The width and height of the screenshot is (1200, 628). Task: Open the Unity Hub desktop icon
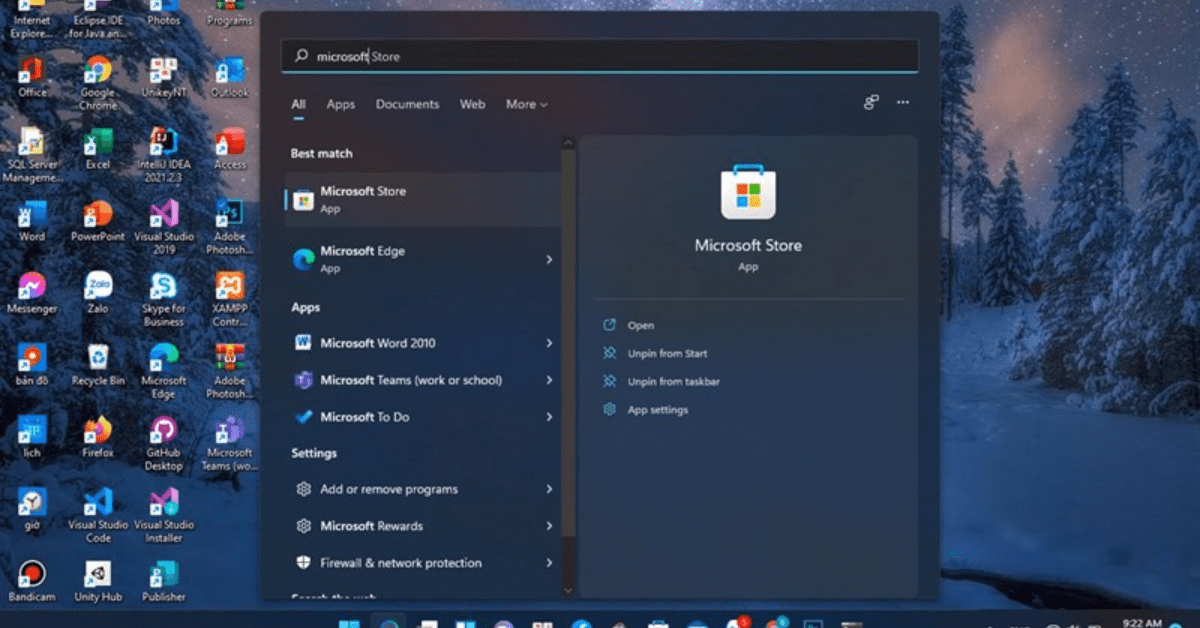[x=97, y=581]
